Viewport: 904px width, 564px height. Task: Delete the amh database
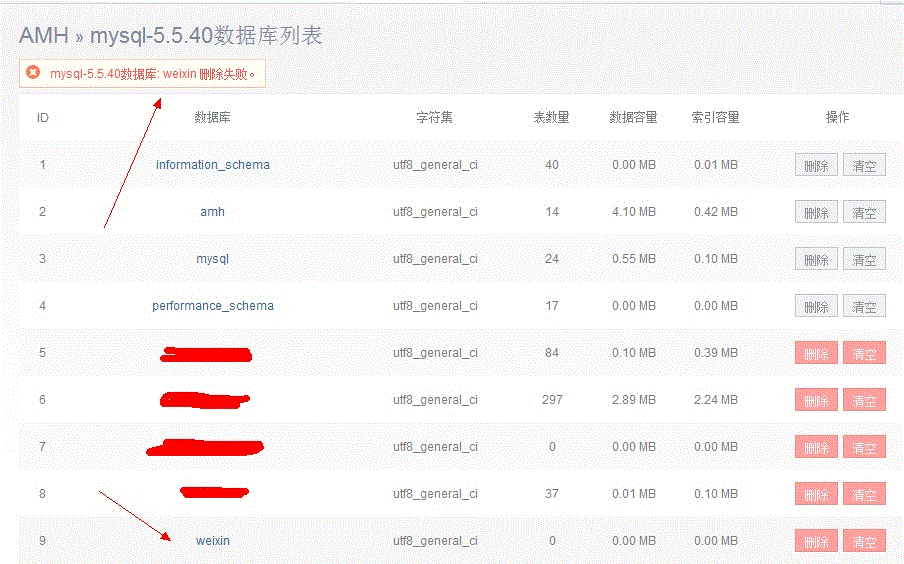(816, 213)
